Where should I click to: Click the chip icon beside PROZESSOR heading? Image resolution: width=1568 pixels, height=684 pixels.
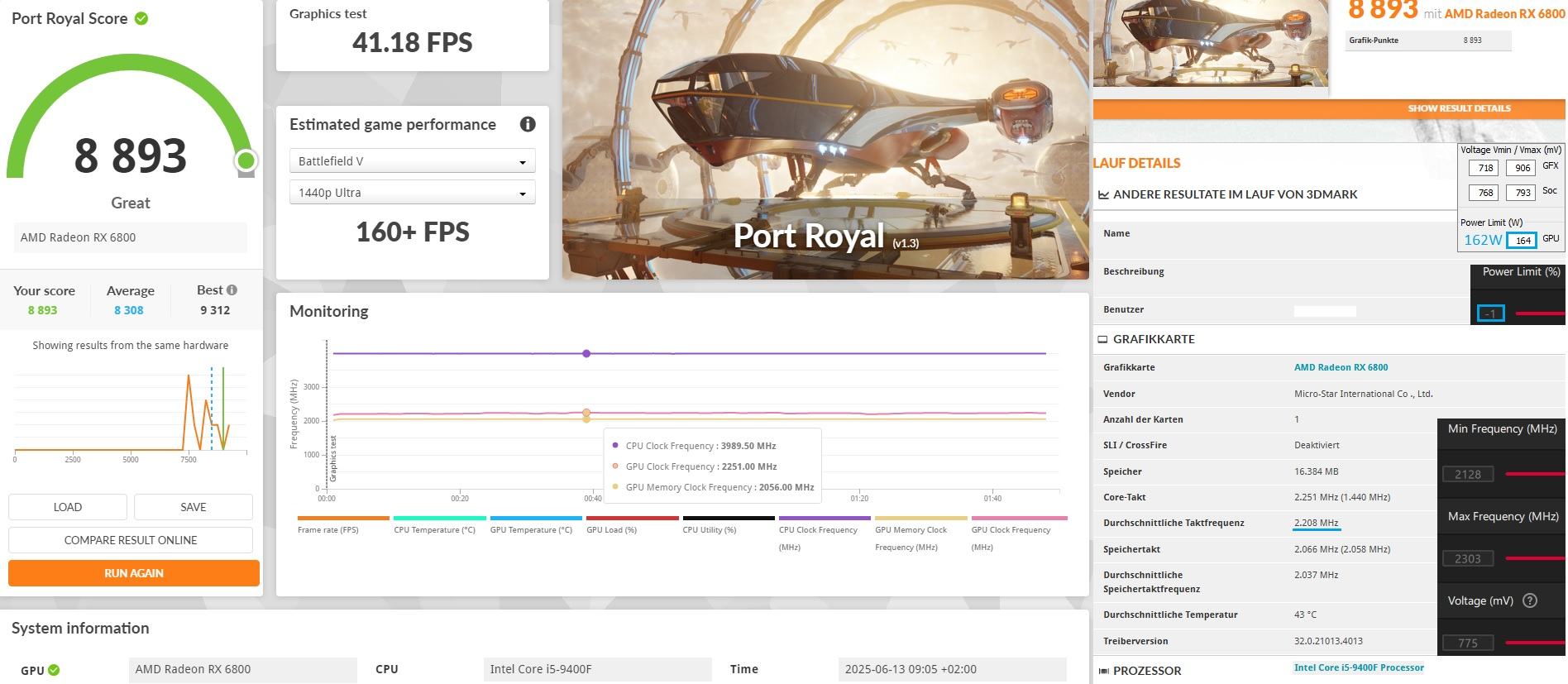(1102, 671)
